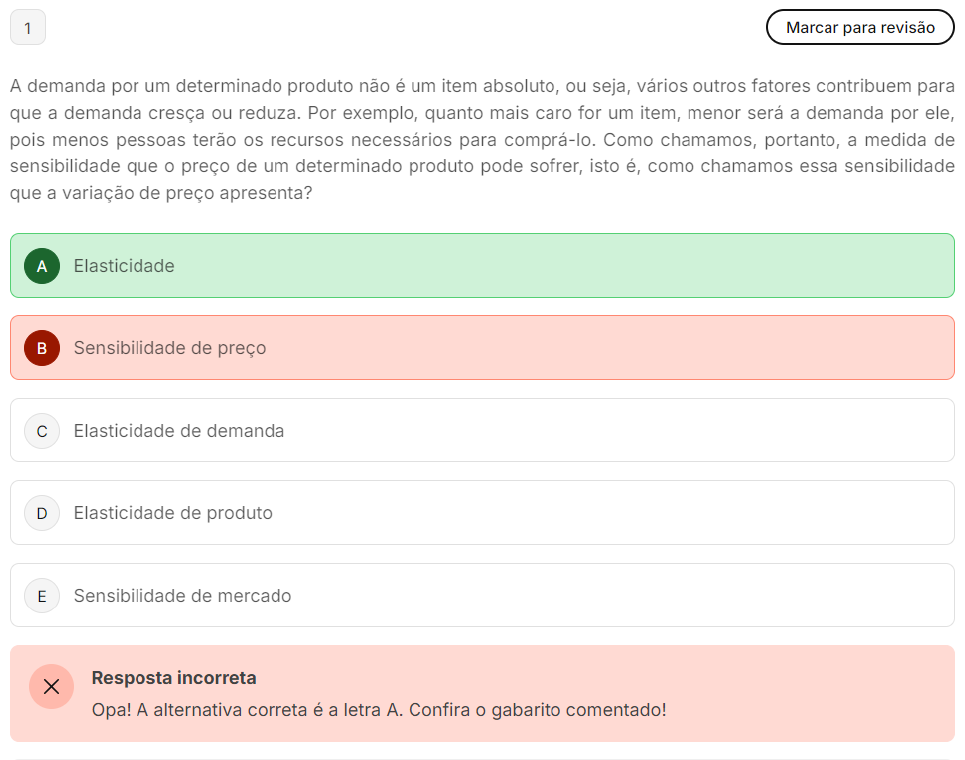The width and height of the screenshot is (965, 760).
Task: Click the 'Resposta incorreta' heading
Action: (x=174, y=678)
